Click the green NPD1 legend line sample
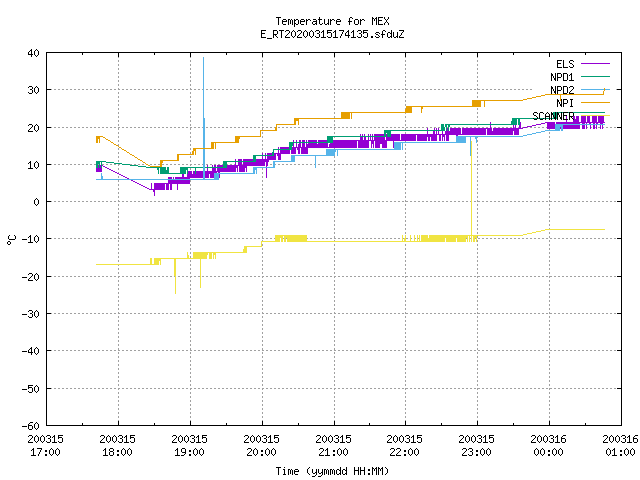Image resolution: width=640 pixels, height=480 pixels. click(595, 76)
